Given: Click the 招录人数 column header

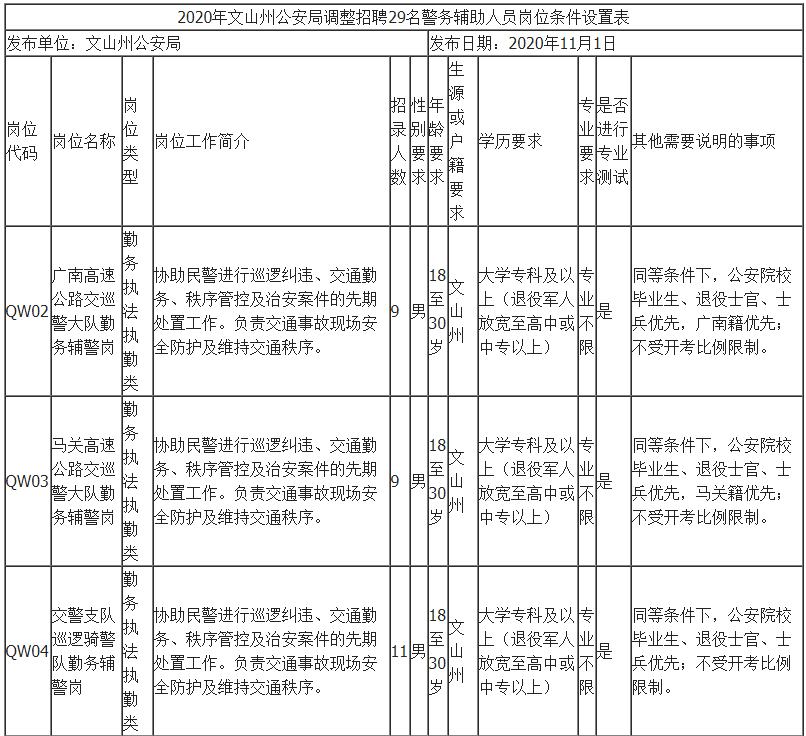Looking at the screenshot, I should coord(400,141).
